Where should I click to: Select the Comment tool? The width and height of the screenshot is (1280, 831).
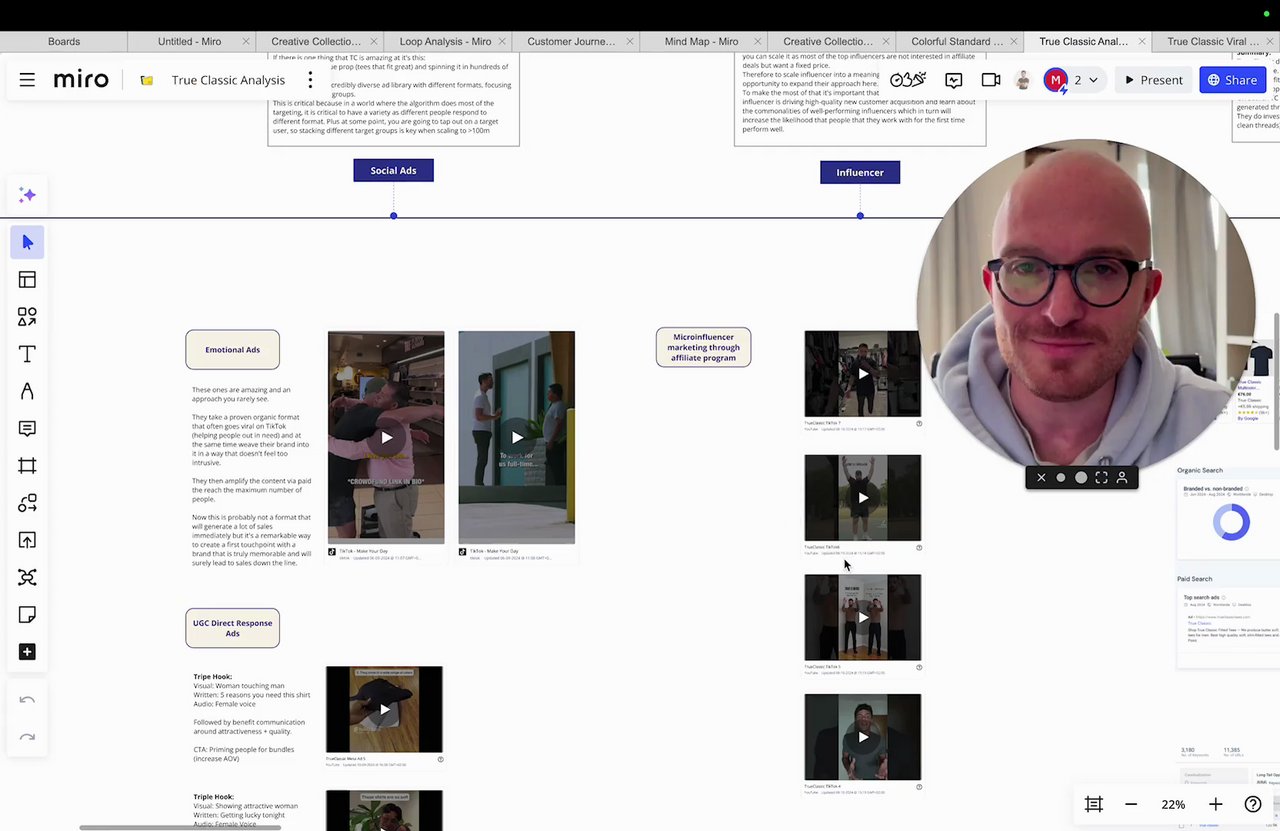click(27, 428)
